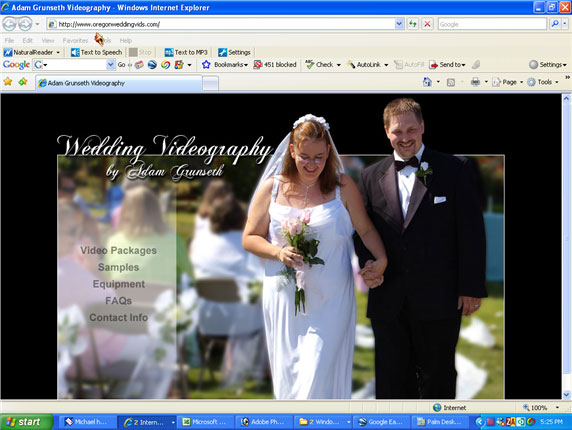
Task: Open the FAQs page link
Action: pyautogui.click(x=119, y=301)
